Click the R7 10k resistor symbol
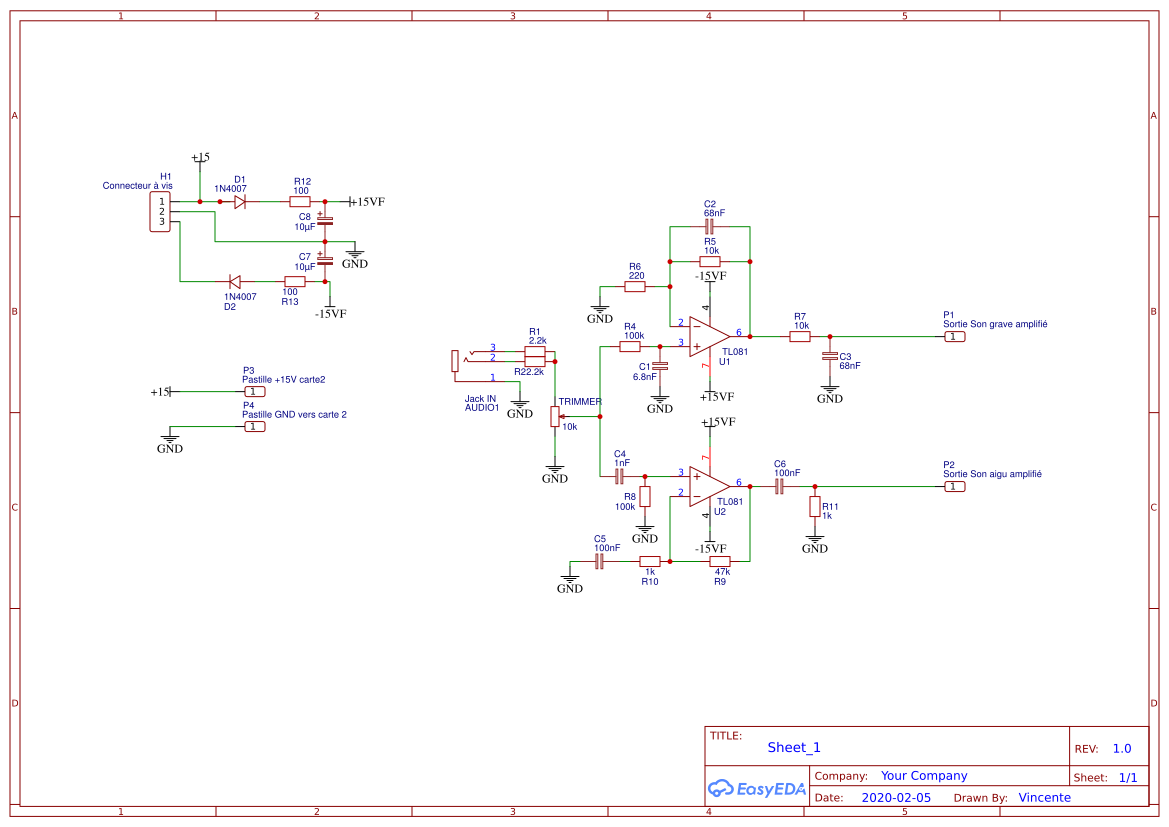The height and width of the screenshot is (827, 1169). click(x=800, y=337)
